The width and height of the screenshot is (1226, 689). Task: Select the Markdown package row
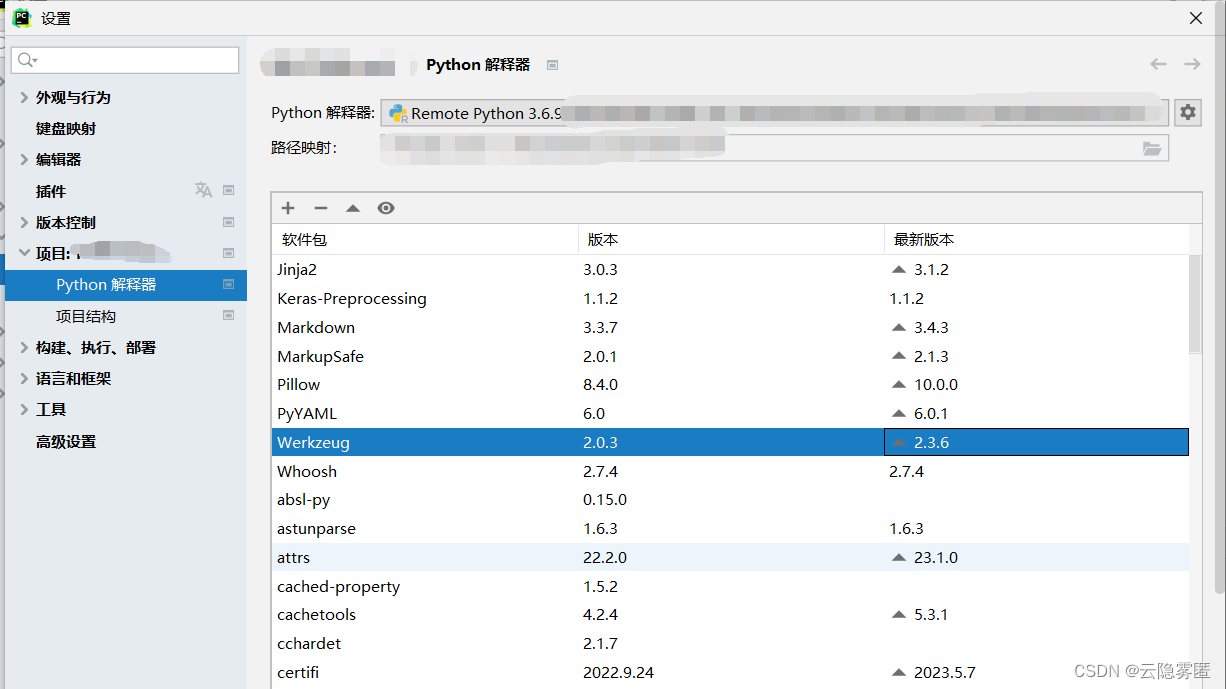pos(730,327)
